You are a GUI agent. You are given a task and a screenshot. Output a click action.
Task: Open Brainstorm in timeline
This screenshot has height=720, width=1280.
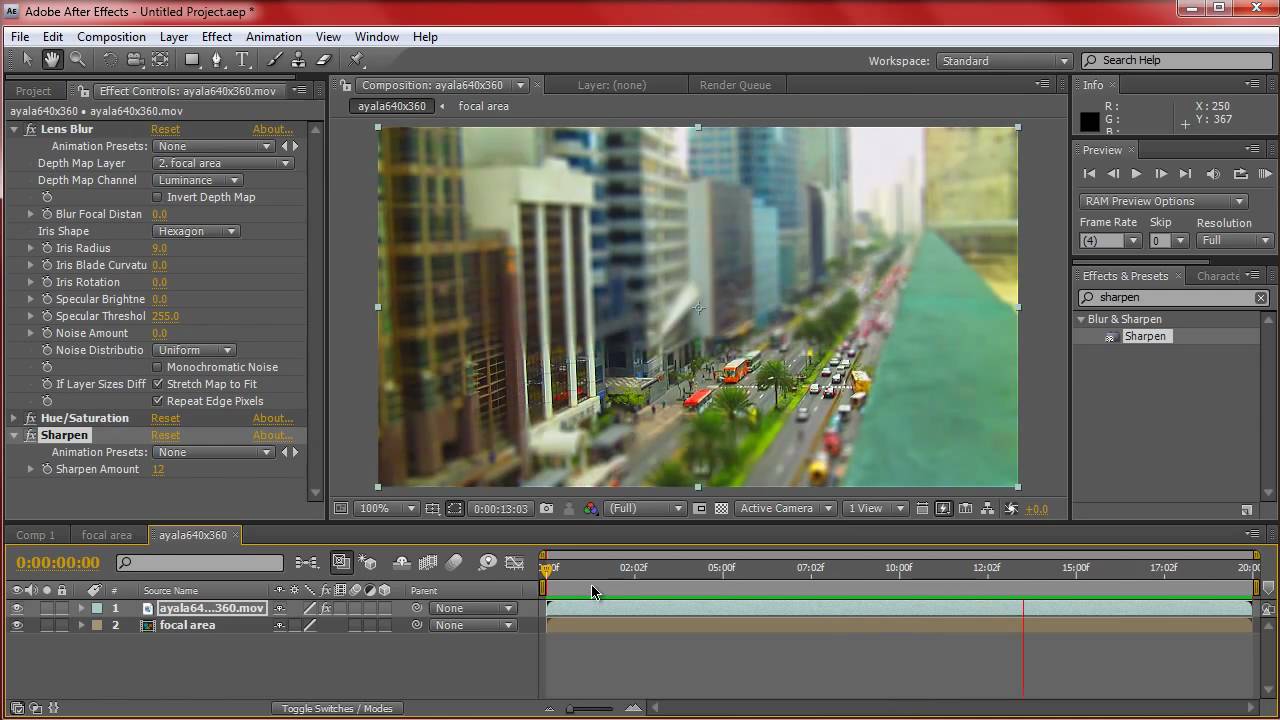point(487,563)
